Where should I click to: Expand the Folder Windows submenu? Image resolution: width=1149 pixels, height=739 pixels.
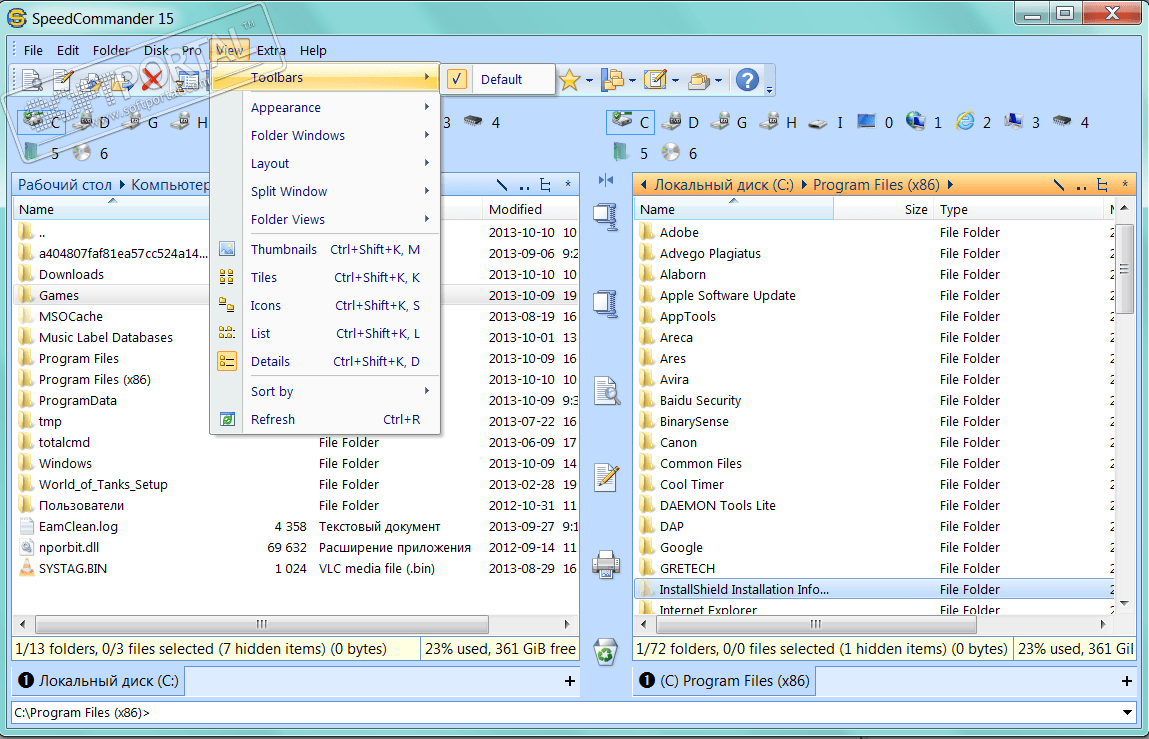(326, 135)
